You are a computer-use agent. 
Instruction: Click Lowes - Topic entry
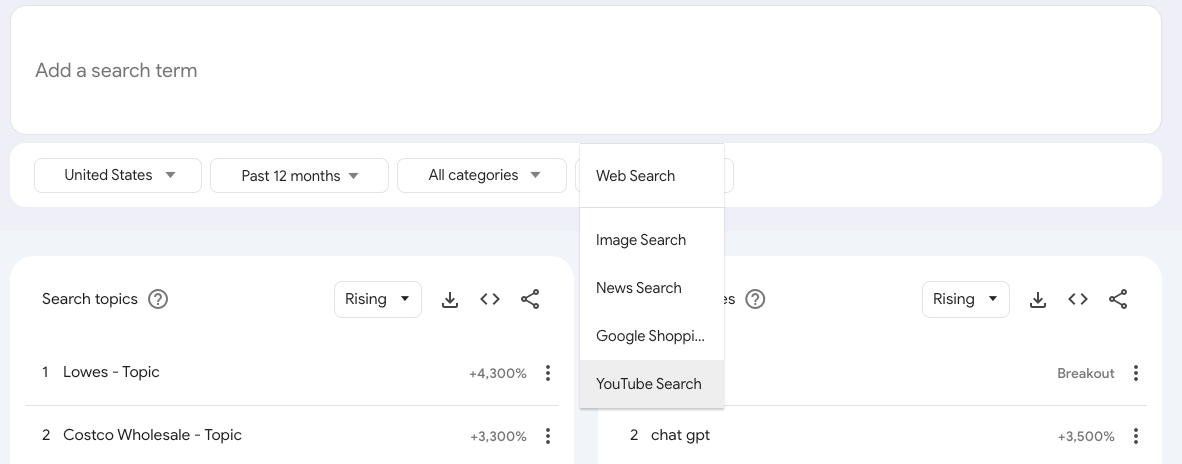(x=112, y=372)
